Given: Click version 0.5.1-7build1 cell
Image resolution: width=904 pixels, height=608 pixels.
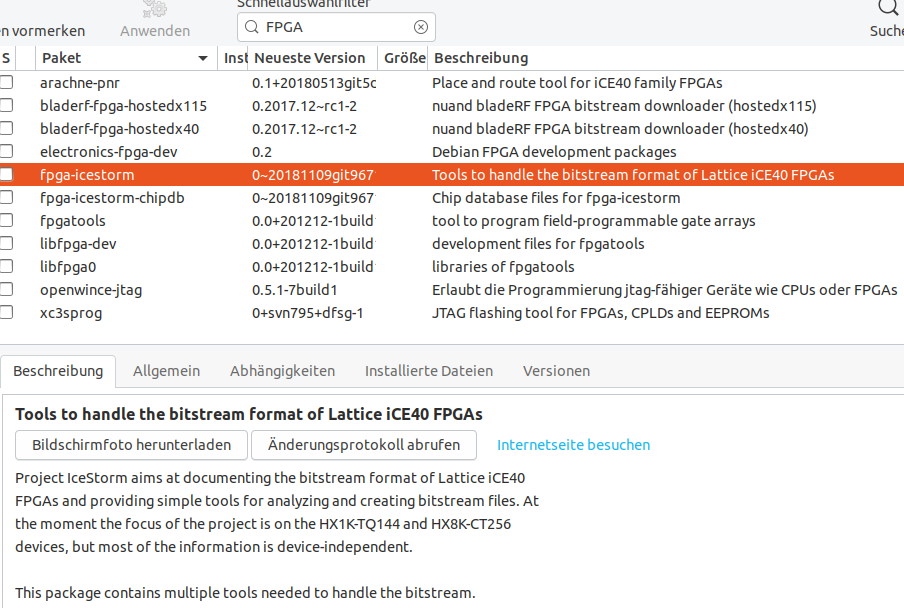Looking at the screenshot, I should (x=294, y=290).
